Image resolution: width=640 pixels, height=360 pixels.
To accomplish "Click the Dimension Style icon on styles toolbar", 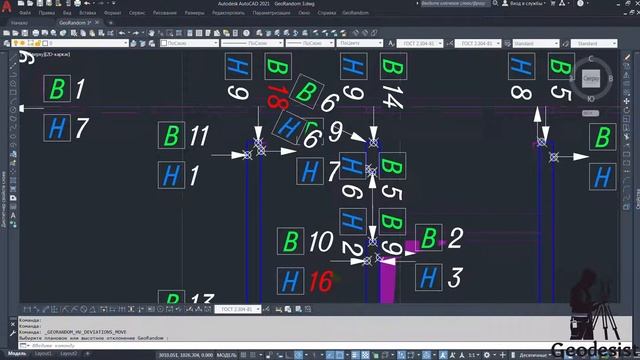I will tap(449, 43).
